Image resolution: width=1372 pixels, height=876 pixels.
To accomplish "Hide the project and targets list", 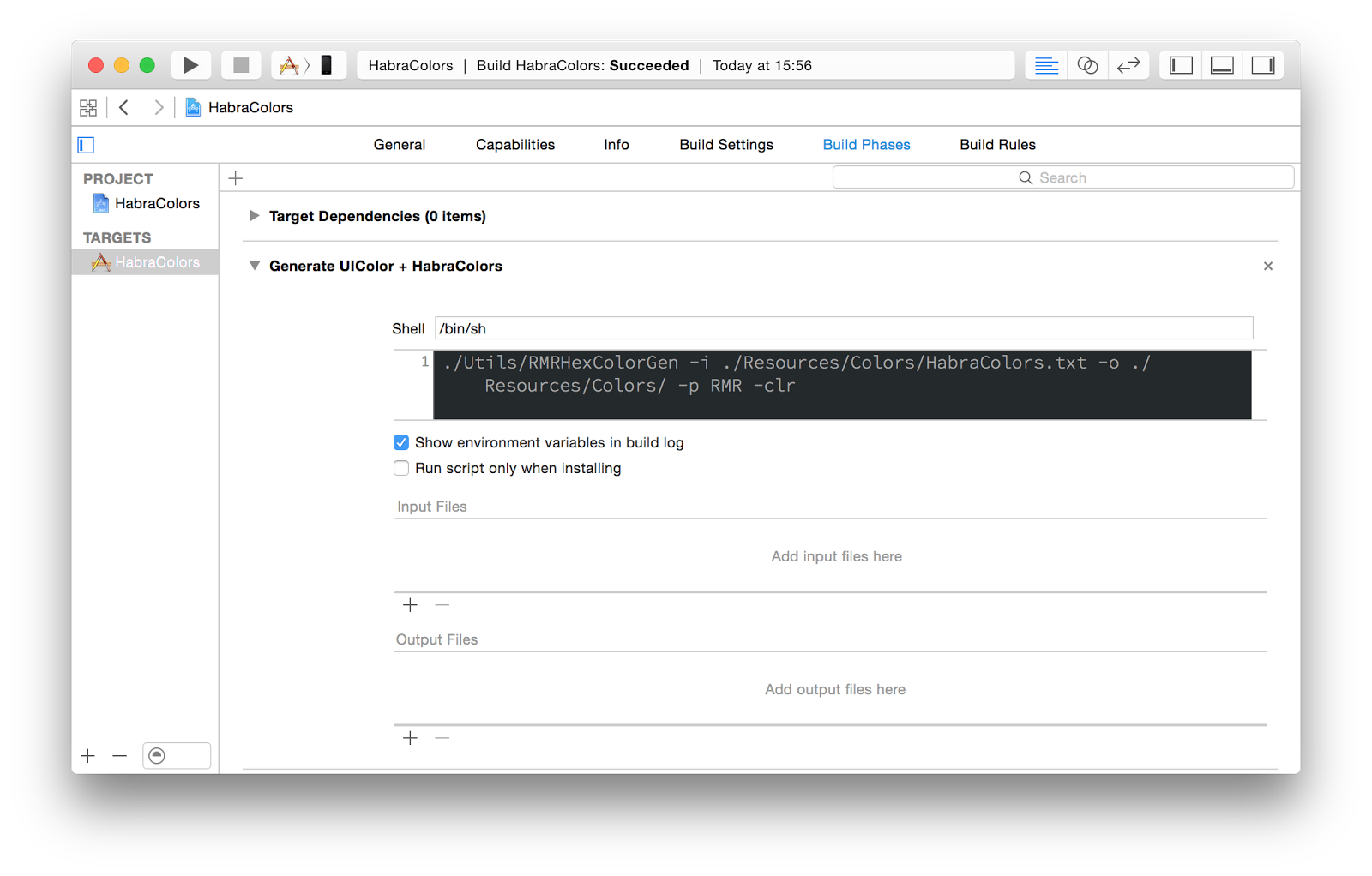I will [86, 145].
